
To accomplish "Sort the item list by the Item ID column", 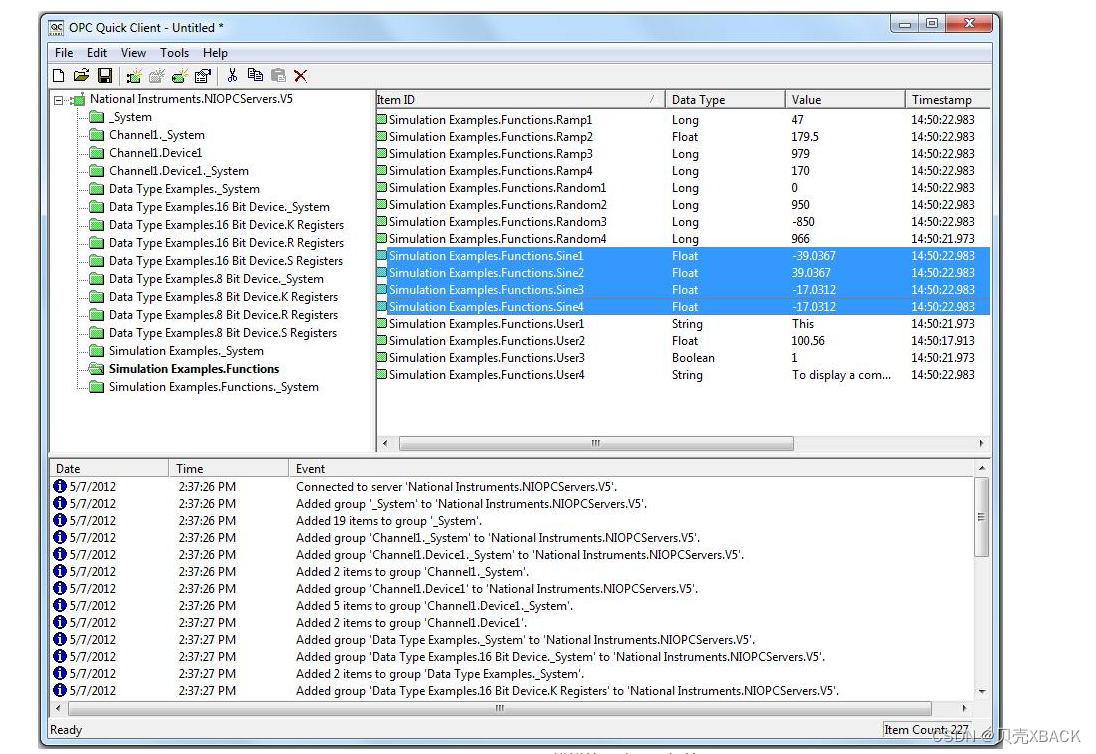I will pyautogui.click(x=520, y=100).
